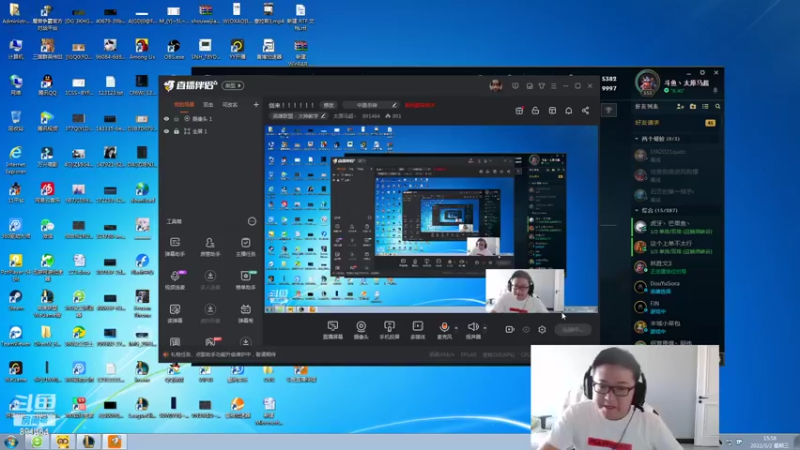Click the lock icon in stream header
800x450 pixels.
tap(535, 110)
